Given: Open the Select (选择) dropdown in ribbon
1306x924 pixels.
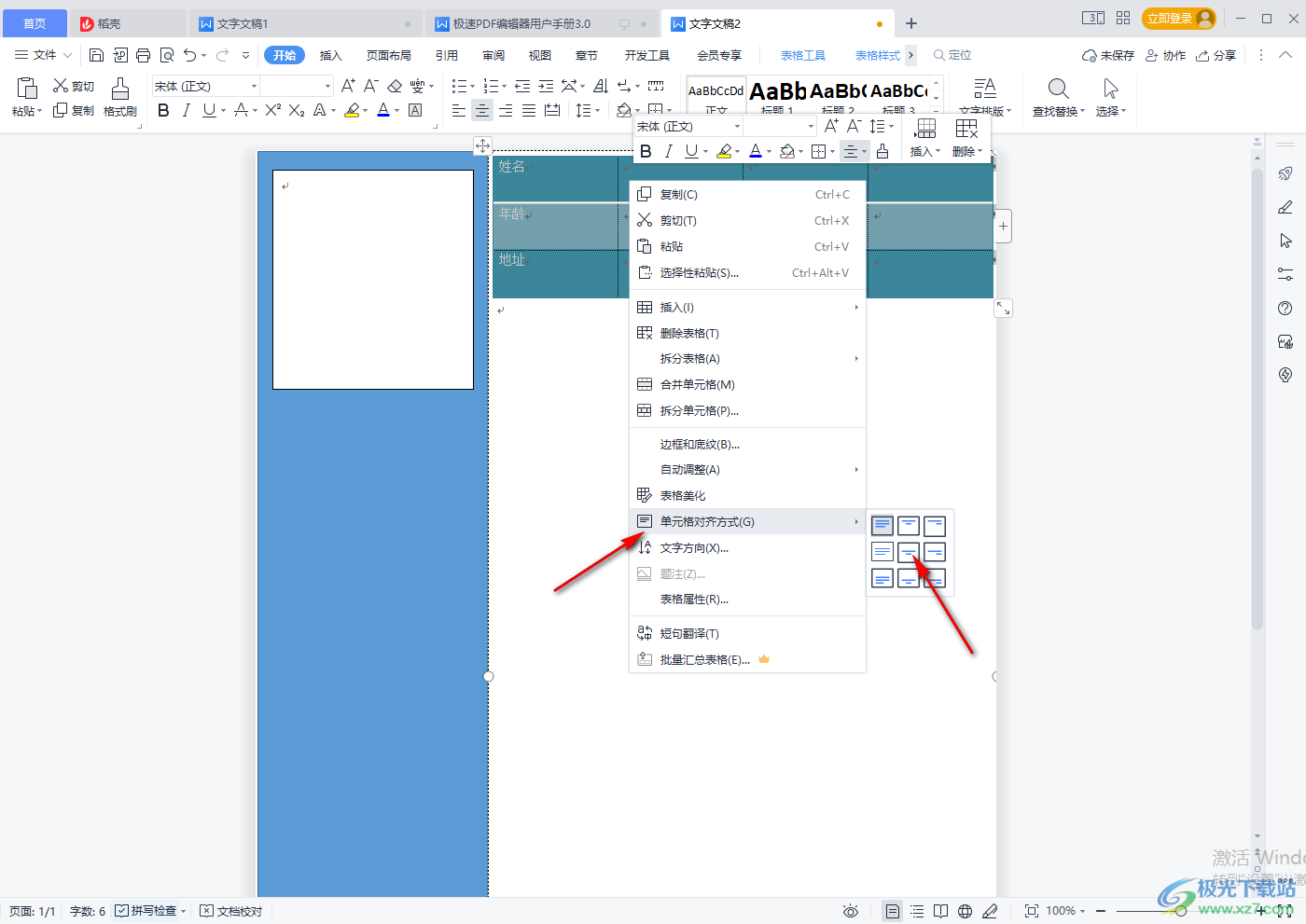Looking at the screenshot, I should point(1111,111).
